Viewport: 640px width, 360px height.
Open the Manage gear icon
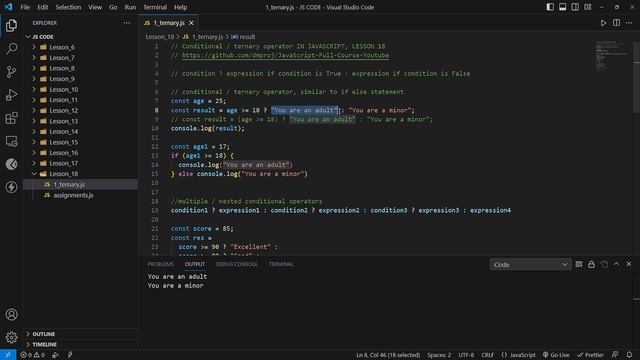[11, 337]
